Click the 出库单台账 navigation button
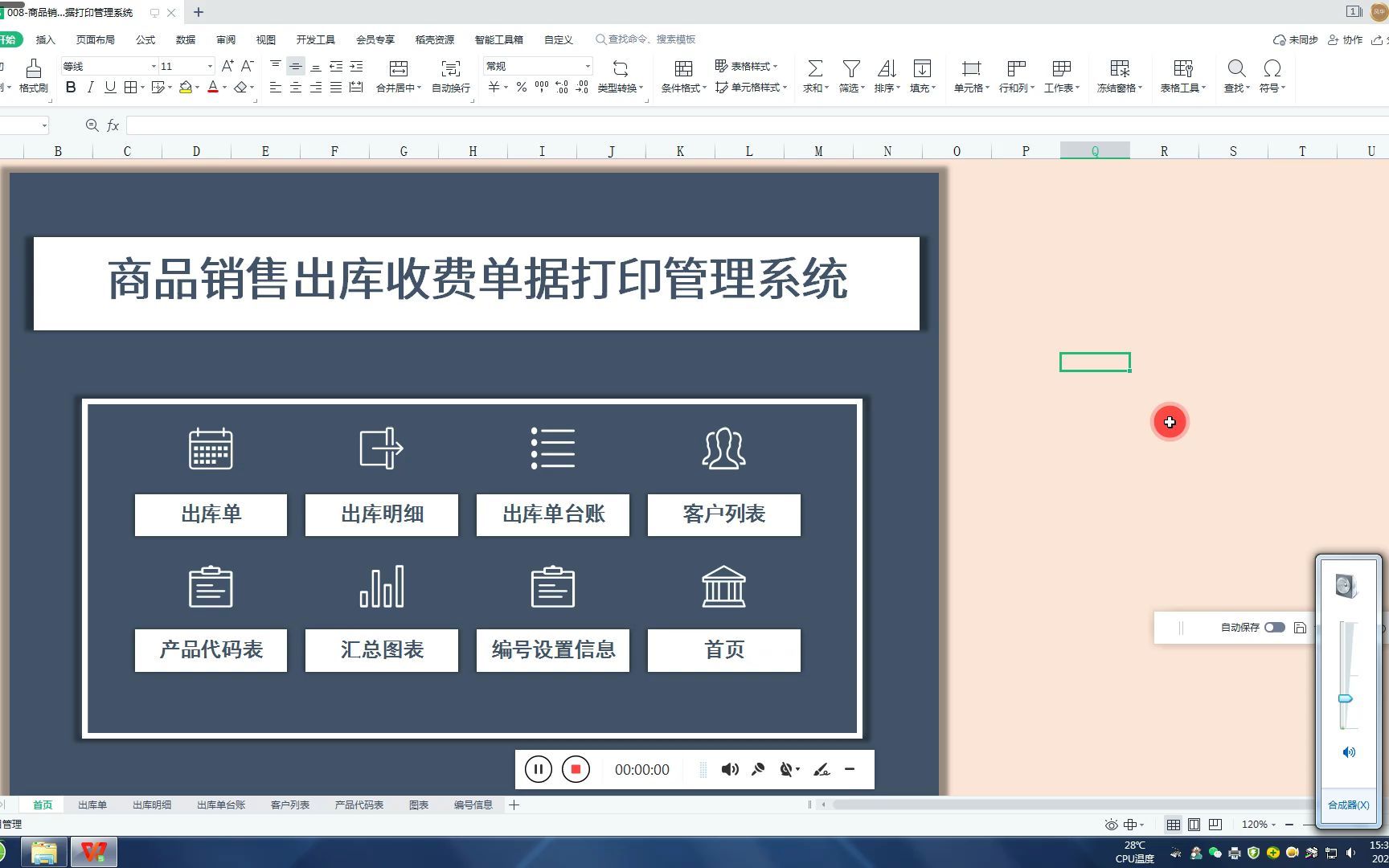The width and height of the screenshot is (1389, 868). point(553,514)
